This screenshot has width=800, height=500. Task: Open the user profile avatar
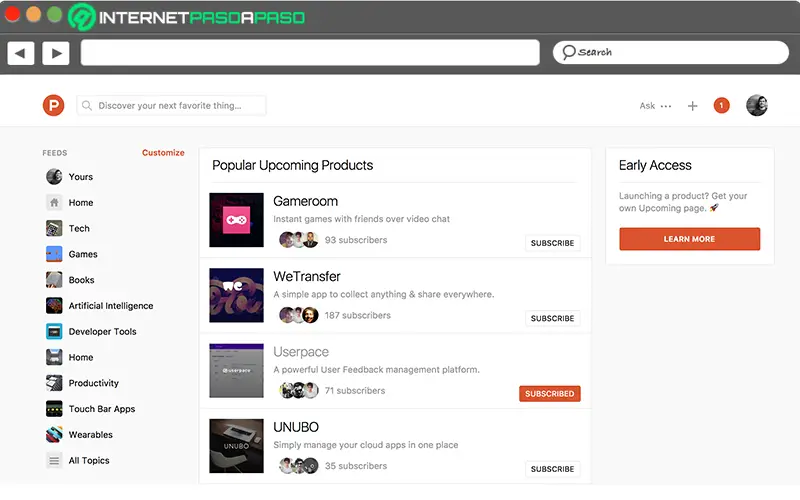click(757, 105)
